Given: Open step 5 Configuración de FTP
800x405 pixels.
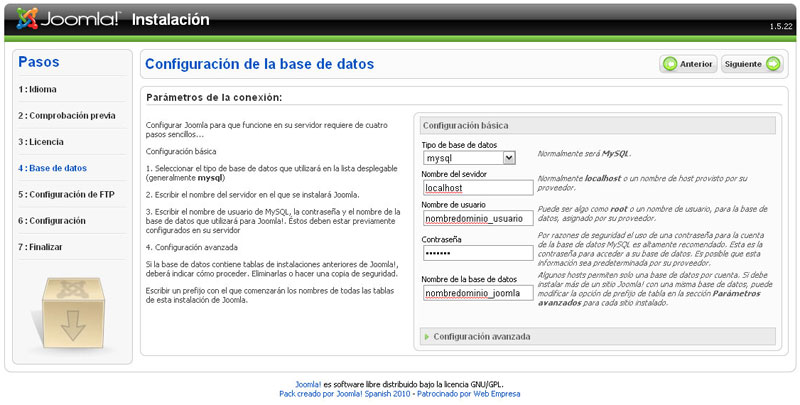Looking at the screenshot, I should pos(66,194).
